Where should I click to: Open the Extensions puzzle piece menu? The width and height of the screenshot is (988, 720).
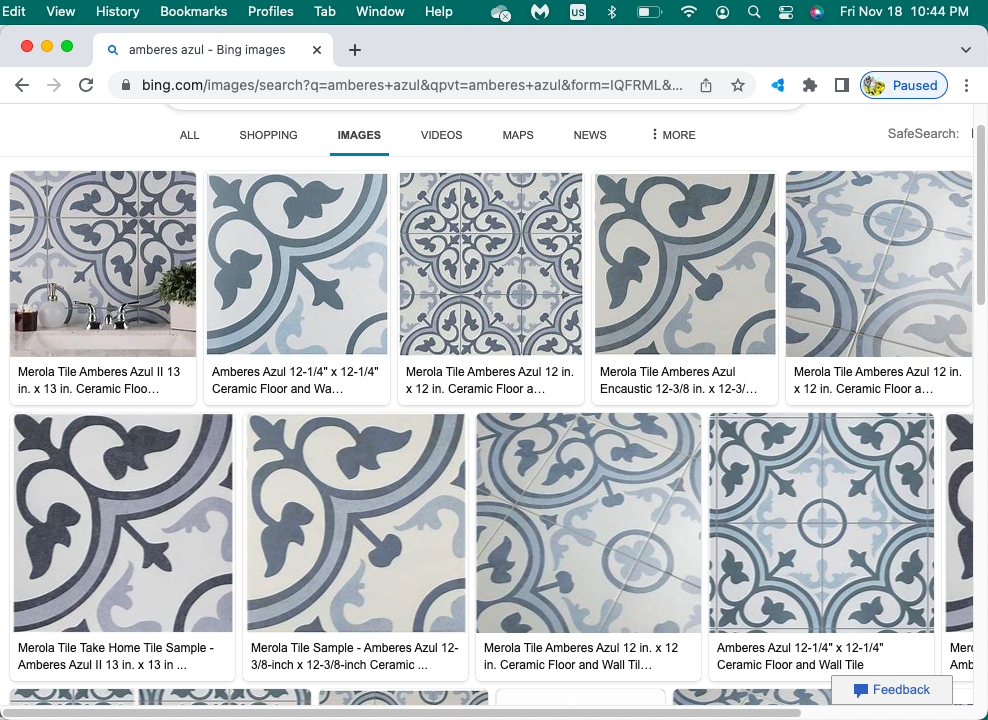[x=810, y=85]
